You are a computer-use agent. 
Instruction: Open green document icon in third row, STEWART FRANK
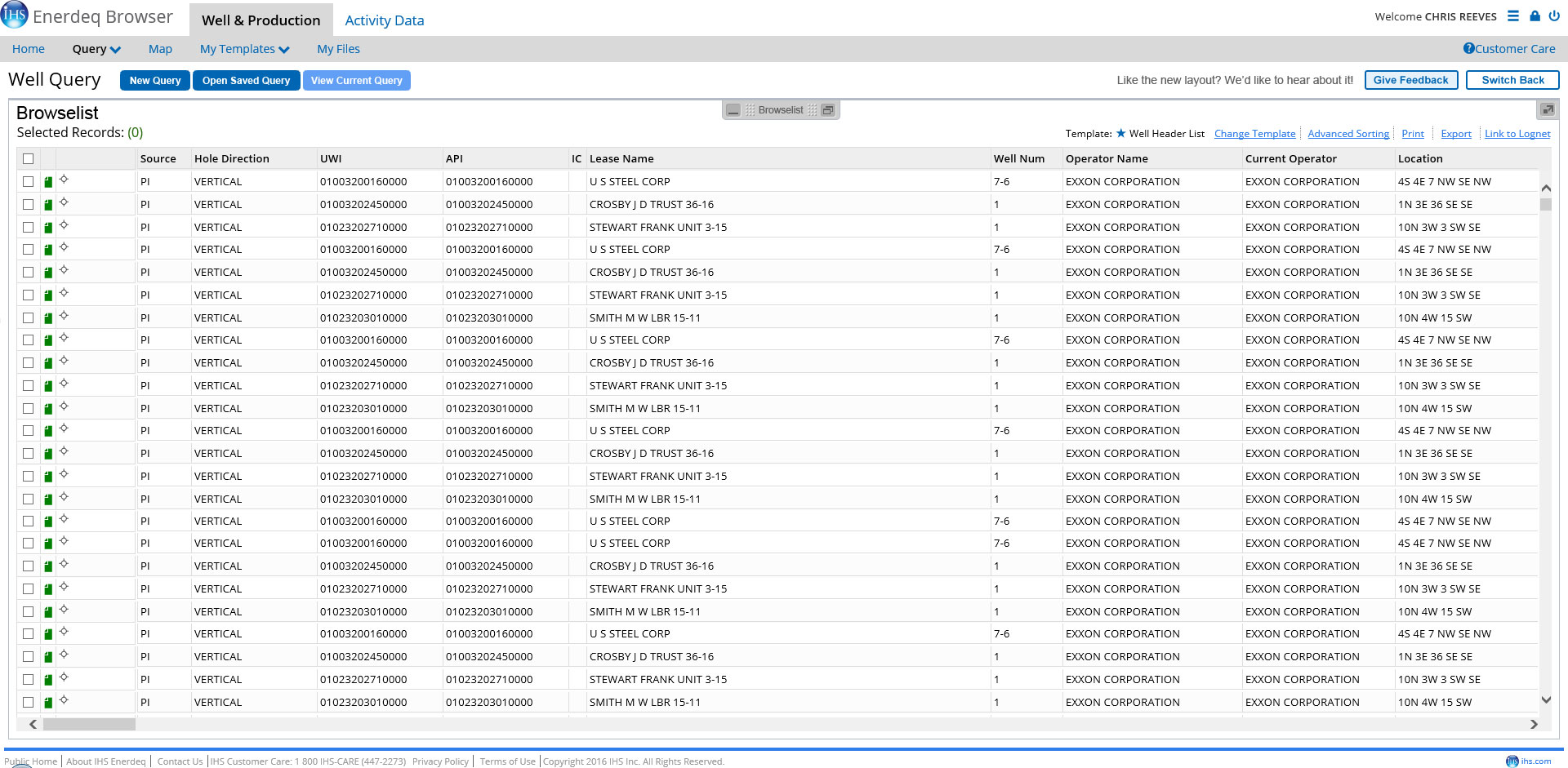click(48, 228)
